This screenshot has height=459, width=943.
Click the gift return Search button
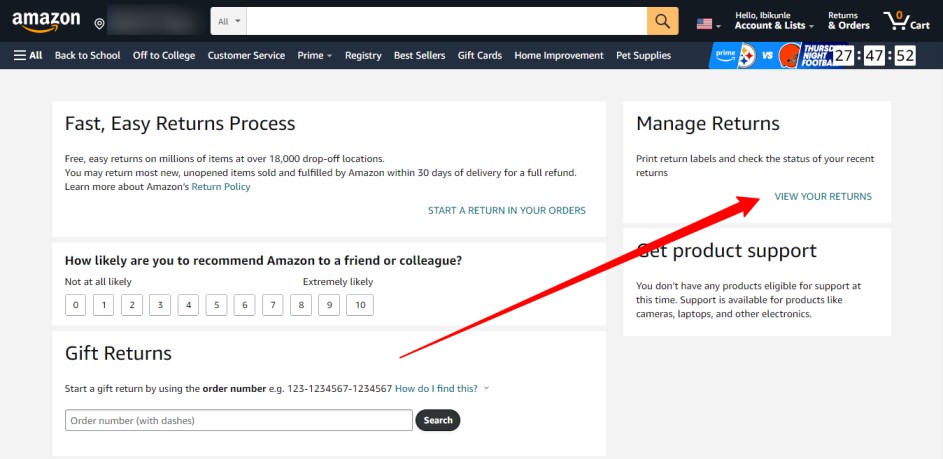[438, 420]
